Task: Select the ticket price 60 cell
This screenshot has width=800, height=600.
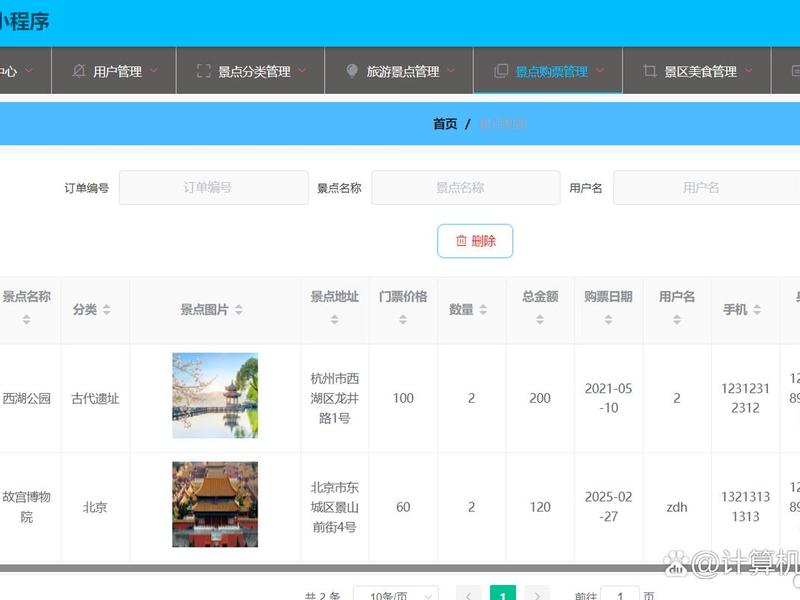Action: (x=403, y=507)
